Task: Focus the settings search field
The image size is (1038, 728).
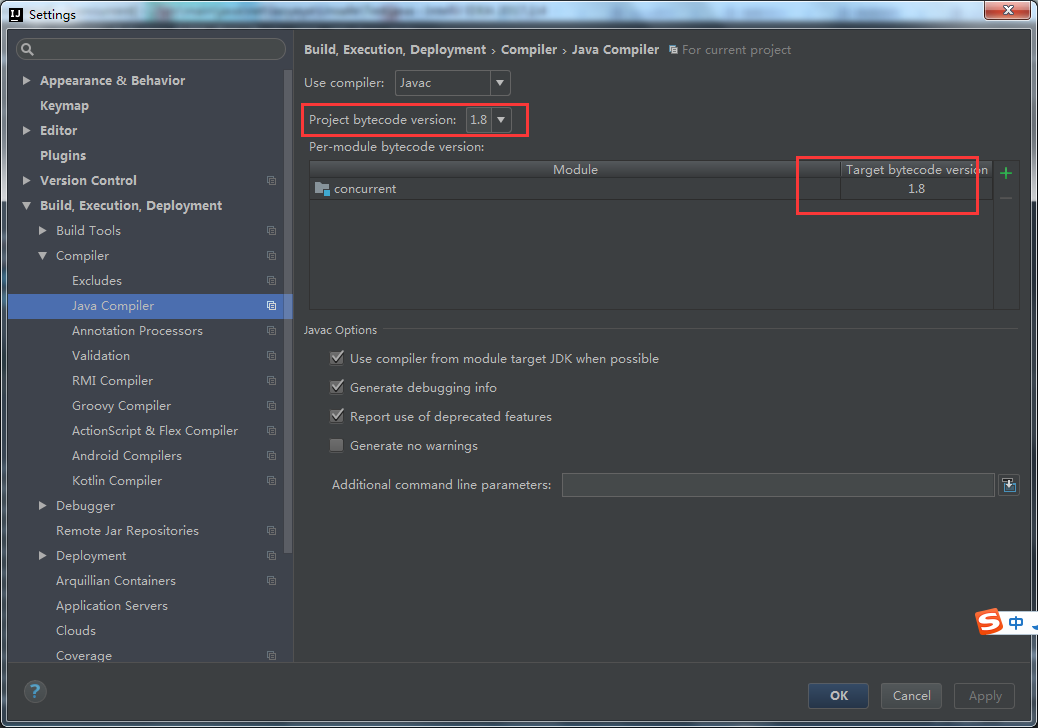Action: pyautogui.click(x=151, y=49)
